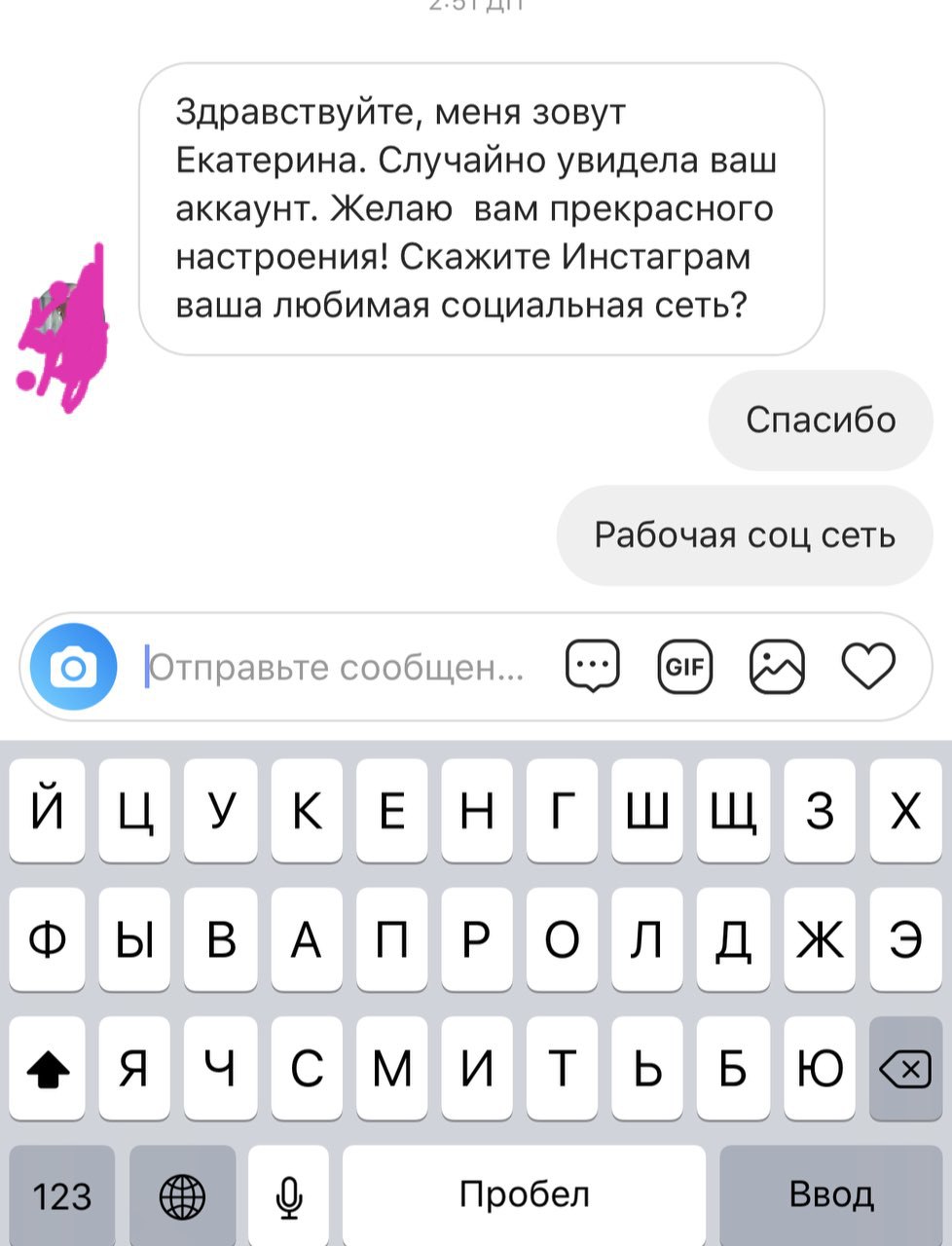Screen dimensions: 952x1246
Task: Open the GIF picker icon
Action: click(x=685, y=667)
